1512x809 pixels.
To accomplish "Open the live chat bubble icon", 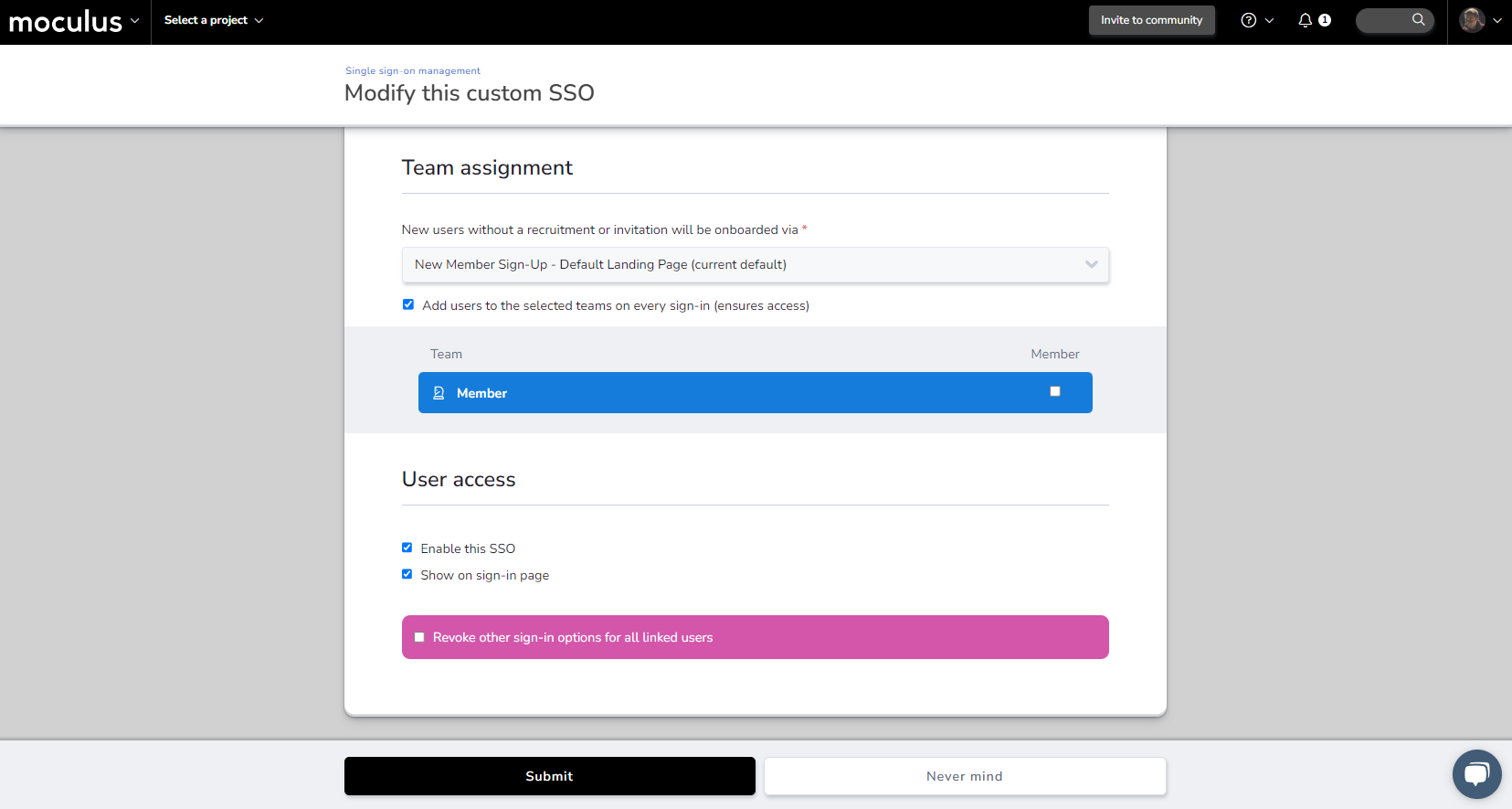I will 1476,774.
